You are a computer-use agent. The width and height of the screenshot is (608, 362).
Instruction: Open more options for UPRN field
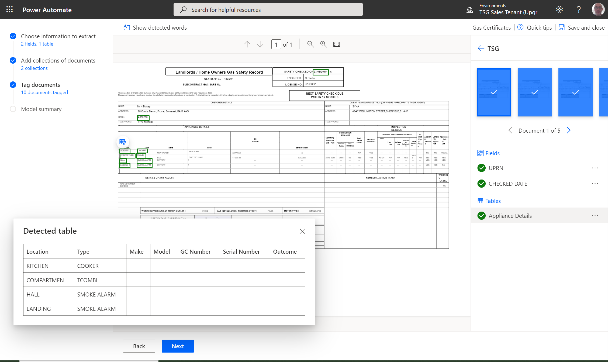595,168
